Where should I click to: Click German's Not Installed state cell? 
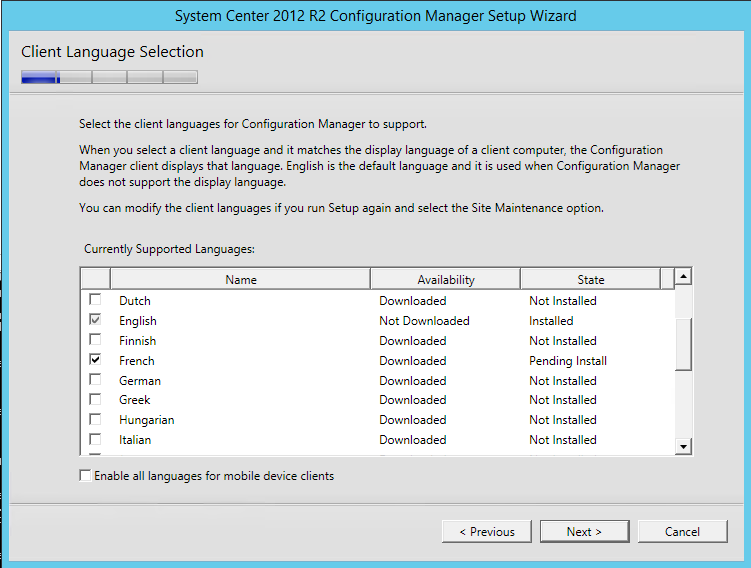coord(563,381)
